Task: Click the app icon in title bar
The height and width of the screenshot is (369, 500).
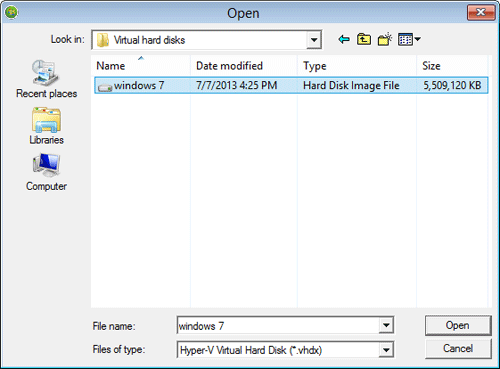Action: pos(11,13)
